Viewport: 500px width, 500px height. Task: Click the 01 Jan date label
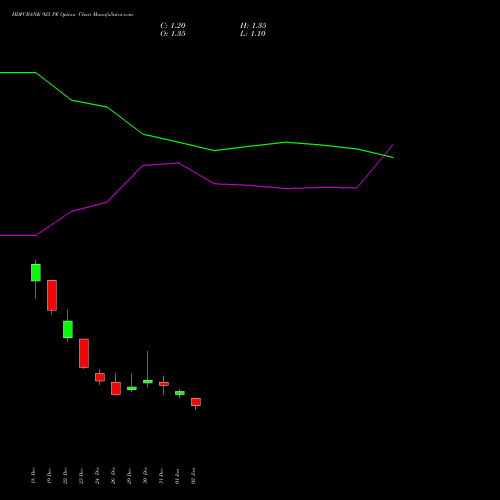pyautogui.click(x=177, y=476)
